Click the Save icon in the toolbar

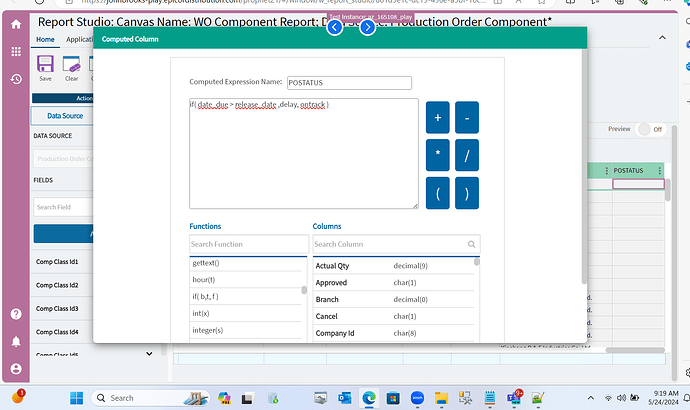(x=45, y=64)
